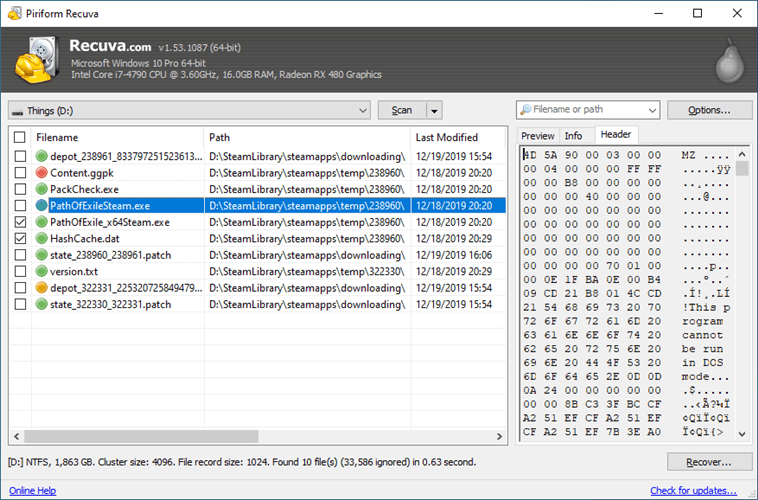Click the status bar scan summary text

242,462
